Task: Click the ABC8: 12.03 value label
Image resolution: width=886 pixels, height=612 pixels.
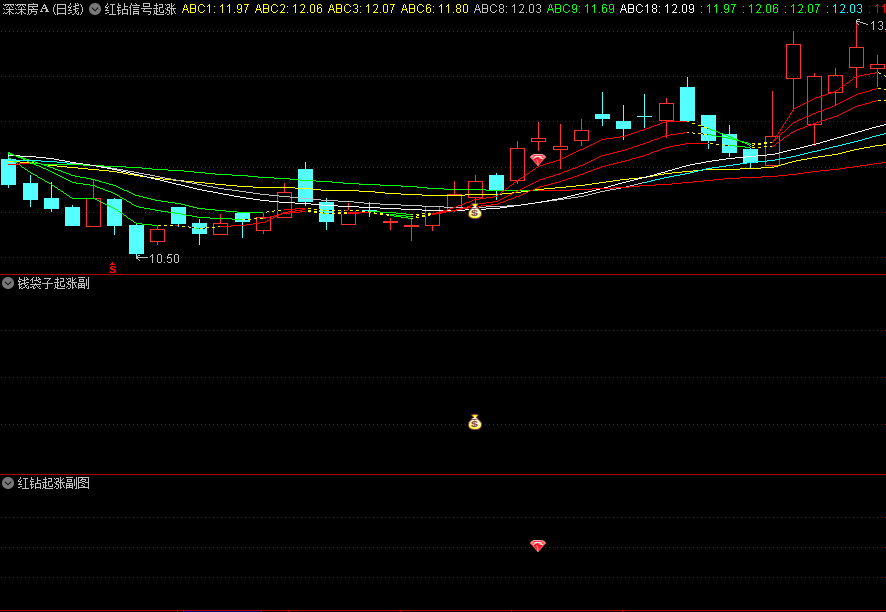Action: point(507,9)
